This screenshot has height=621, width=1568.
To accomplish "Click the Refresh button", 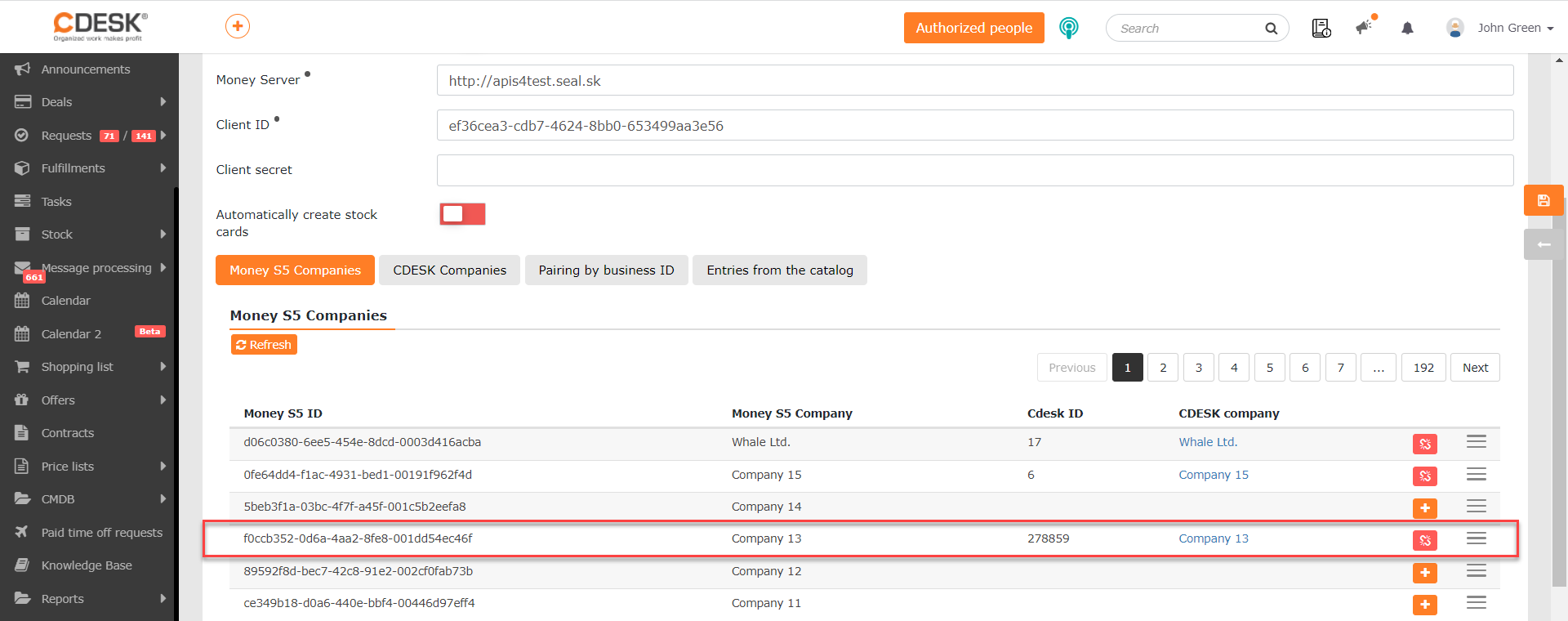I will (x=264, y=345).
